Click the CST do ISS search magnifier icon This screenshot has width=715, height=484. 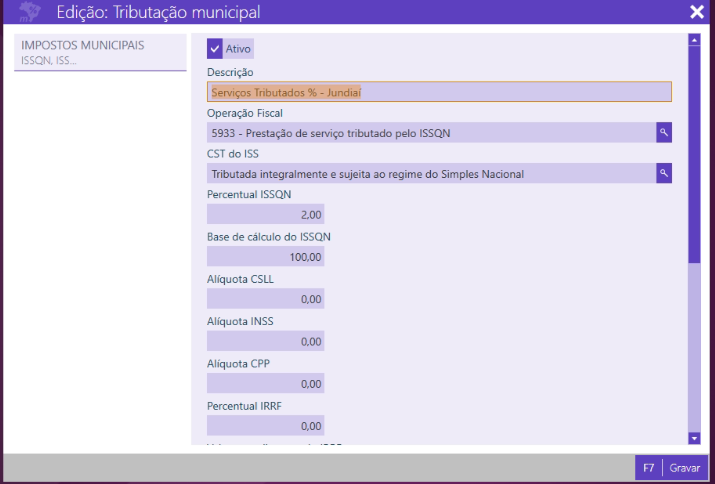pos(663,174)
